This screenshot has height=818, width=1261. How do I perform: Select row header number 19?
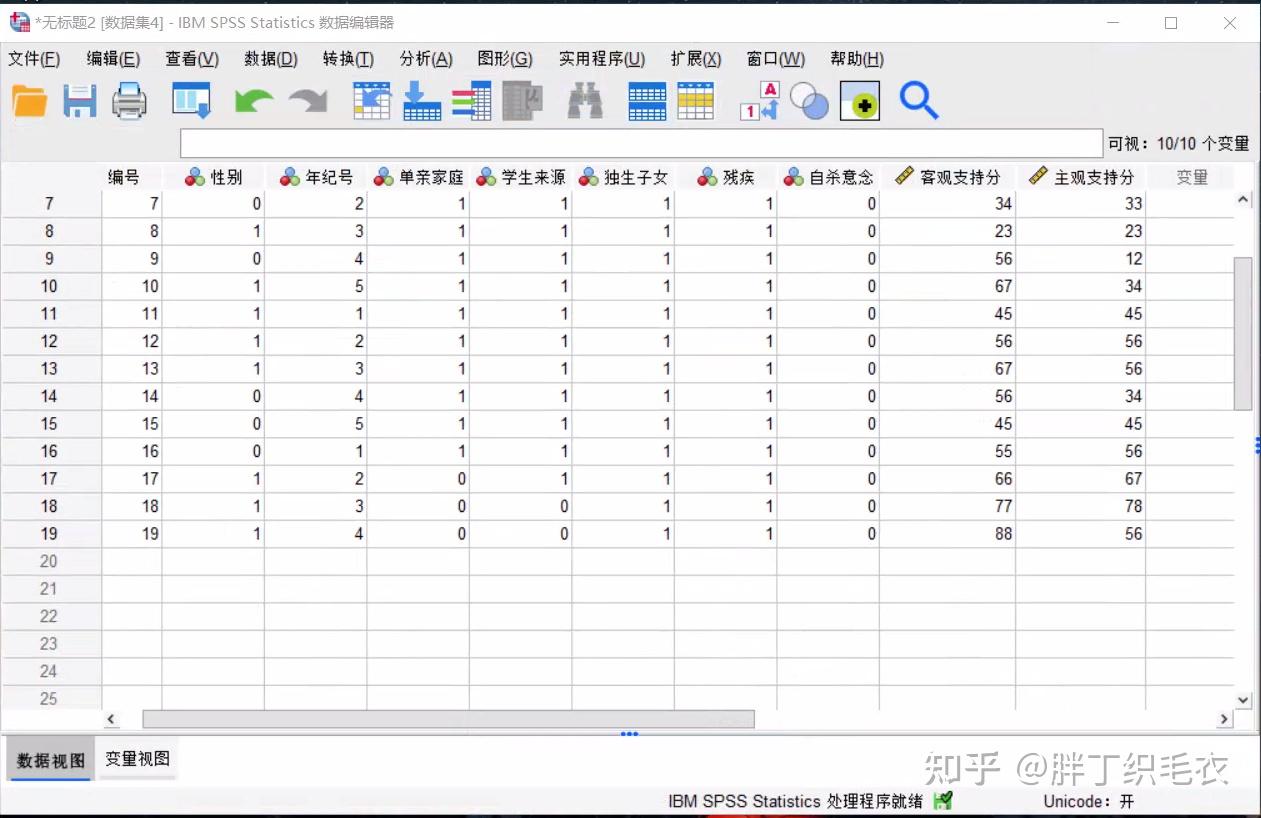(x=50, y=534)
